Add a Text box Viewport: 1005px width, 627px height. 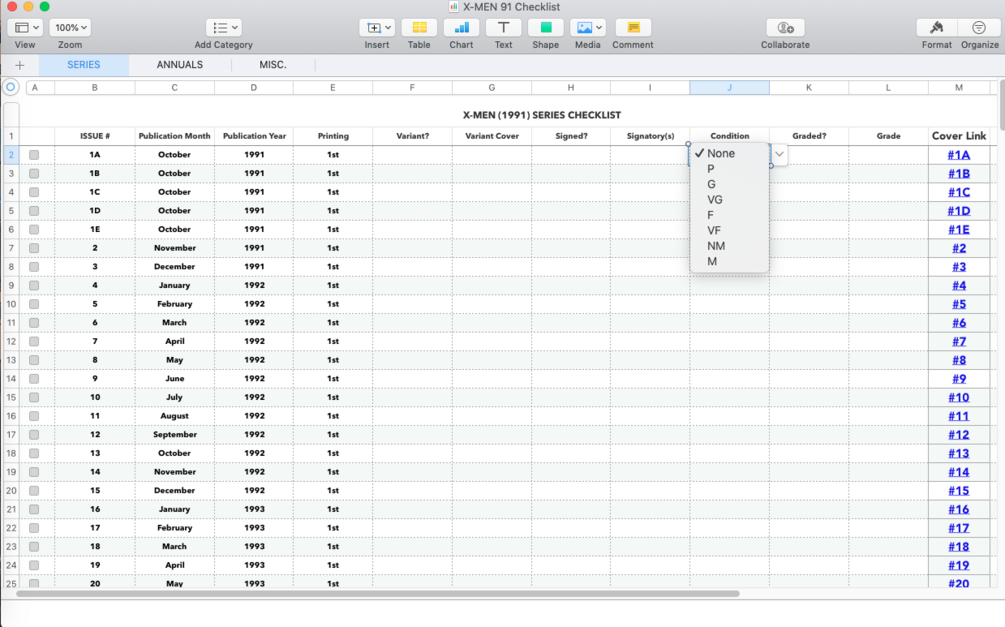click(503, 28)
